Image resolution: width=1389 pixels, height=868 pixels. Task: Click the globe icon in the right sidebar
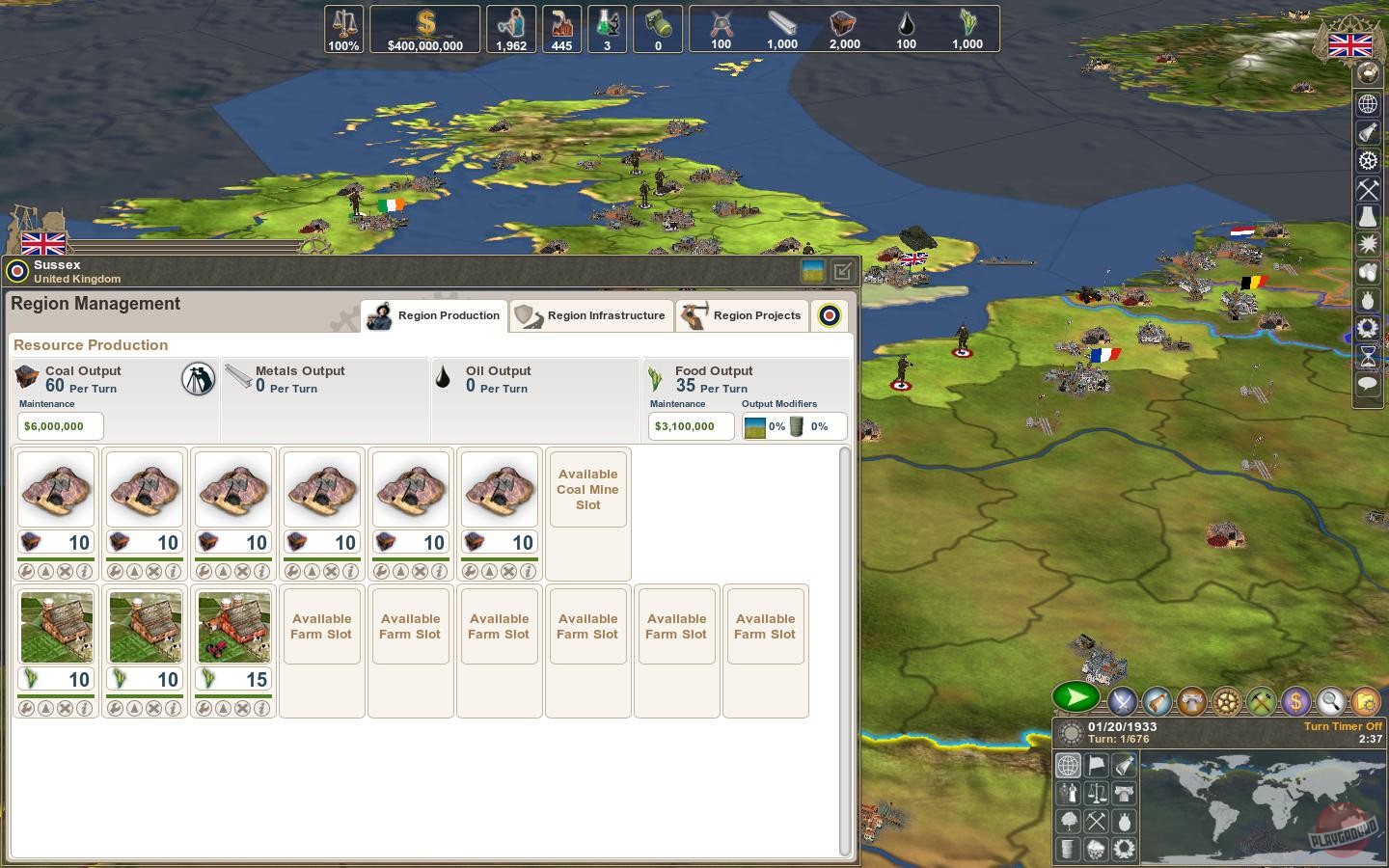click(1368, 104)
